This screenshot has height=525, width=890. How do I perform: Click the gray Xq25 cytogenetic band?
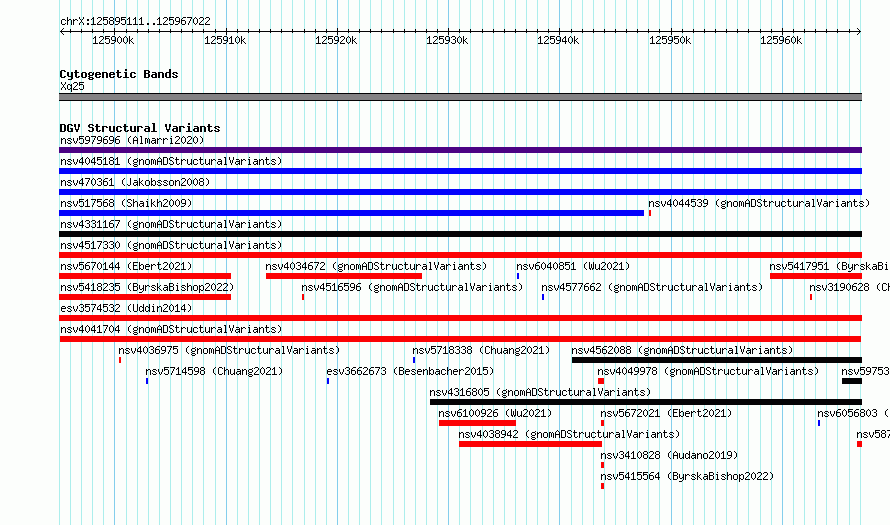pyautogui.click(x=460, y=97)
